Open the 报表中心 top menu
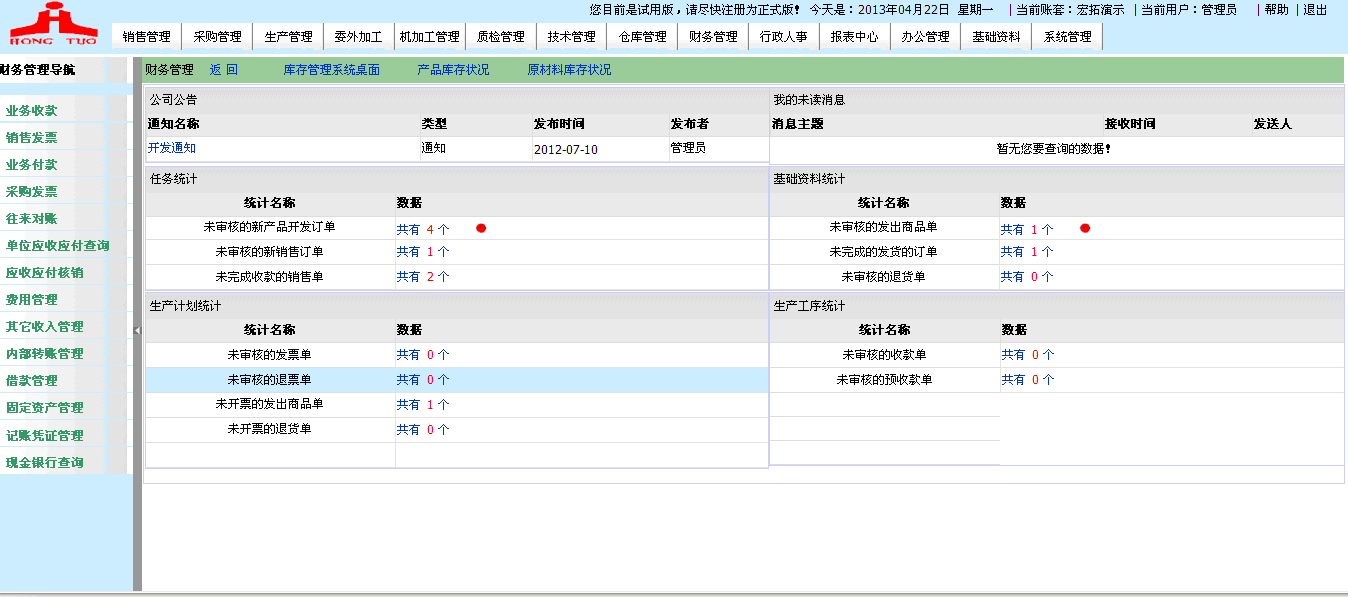This screenshot has width=1348, height=597. [855, 37]
